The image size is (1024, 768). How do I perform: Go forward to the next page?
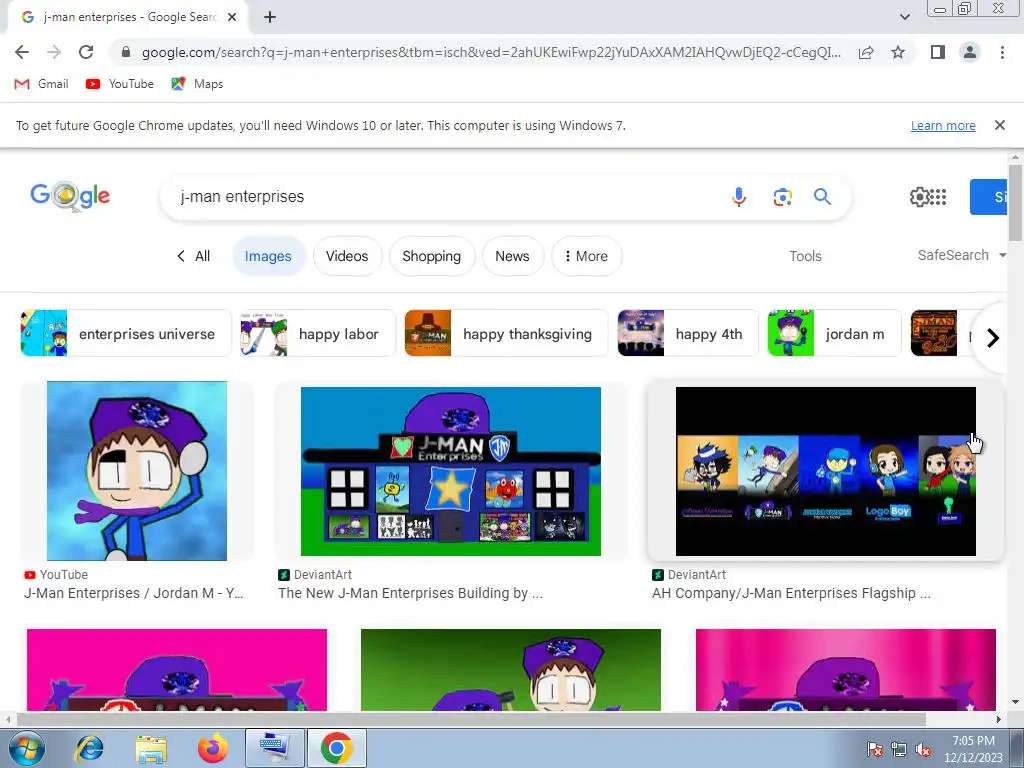54,52
